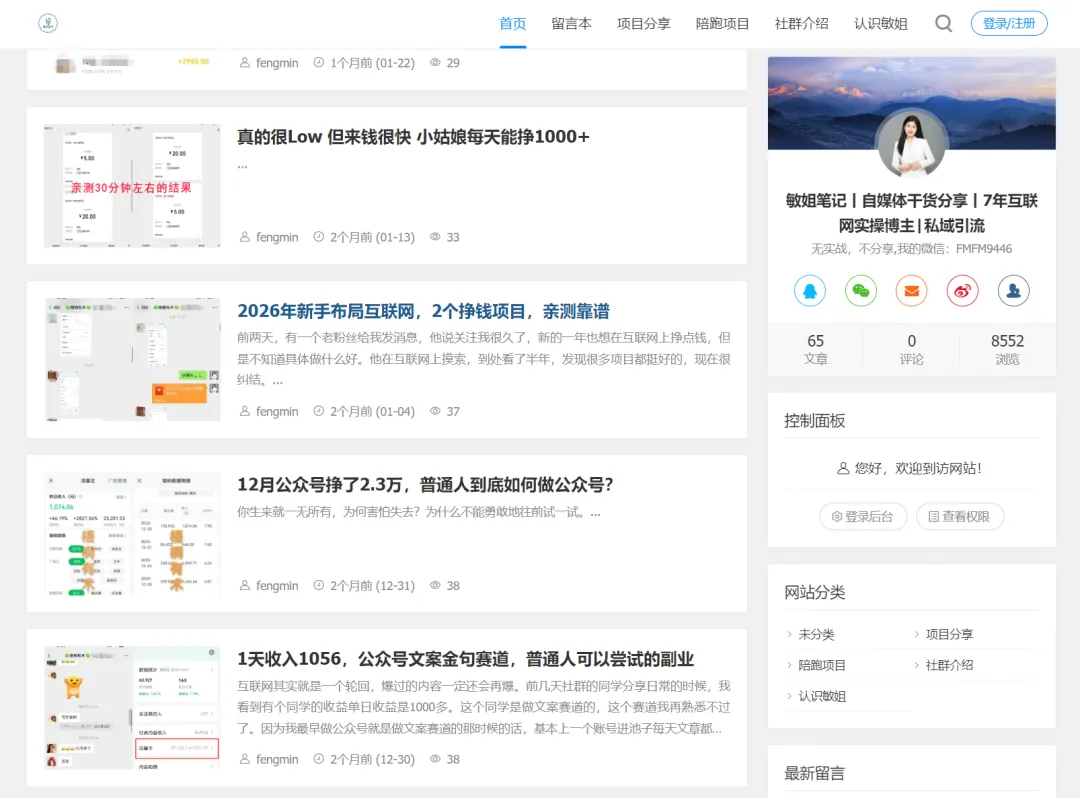Select 社群介绍 in 网站分类
The image size is (1080, 798).
pos(949,665)
